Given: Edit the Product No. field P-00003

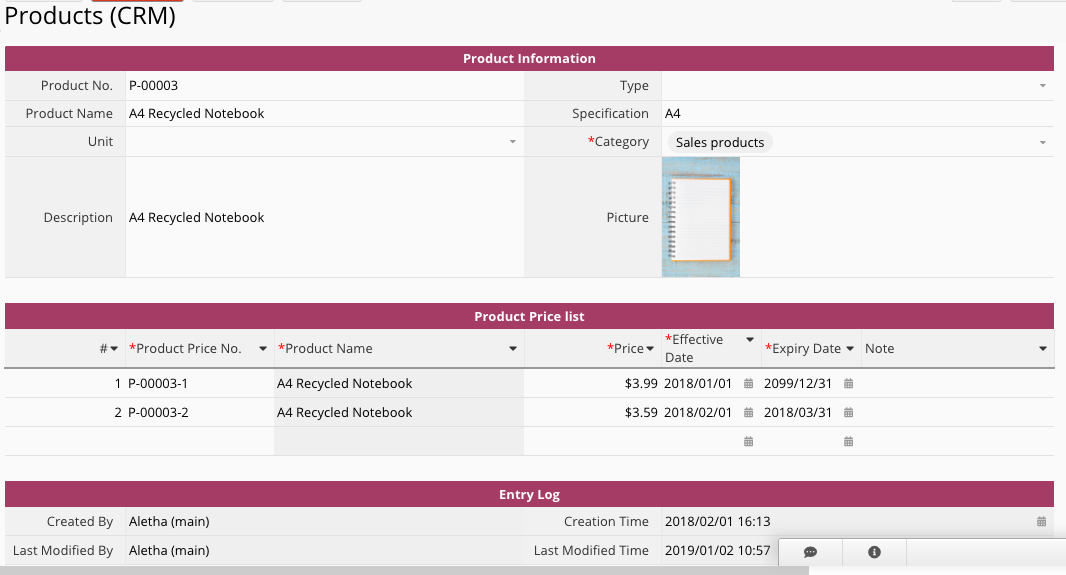Looking at the screenshot, I should pyautogui.click(x=324, y=86).
